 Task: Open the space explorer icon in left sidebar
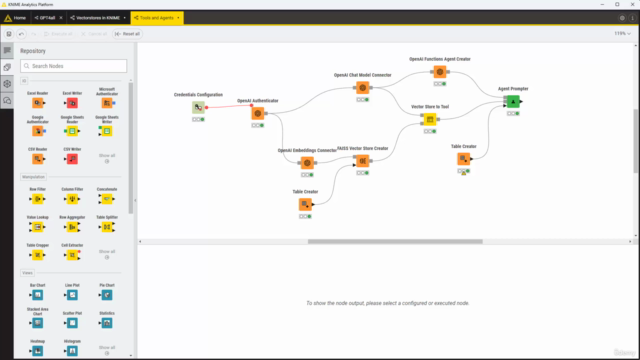(7, 84)
